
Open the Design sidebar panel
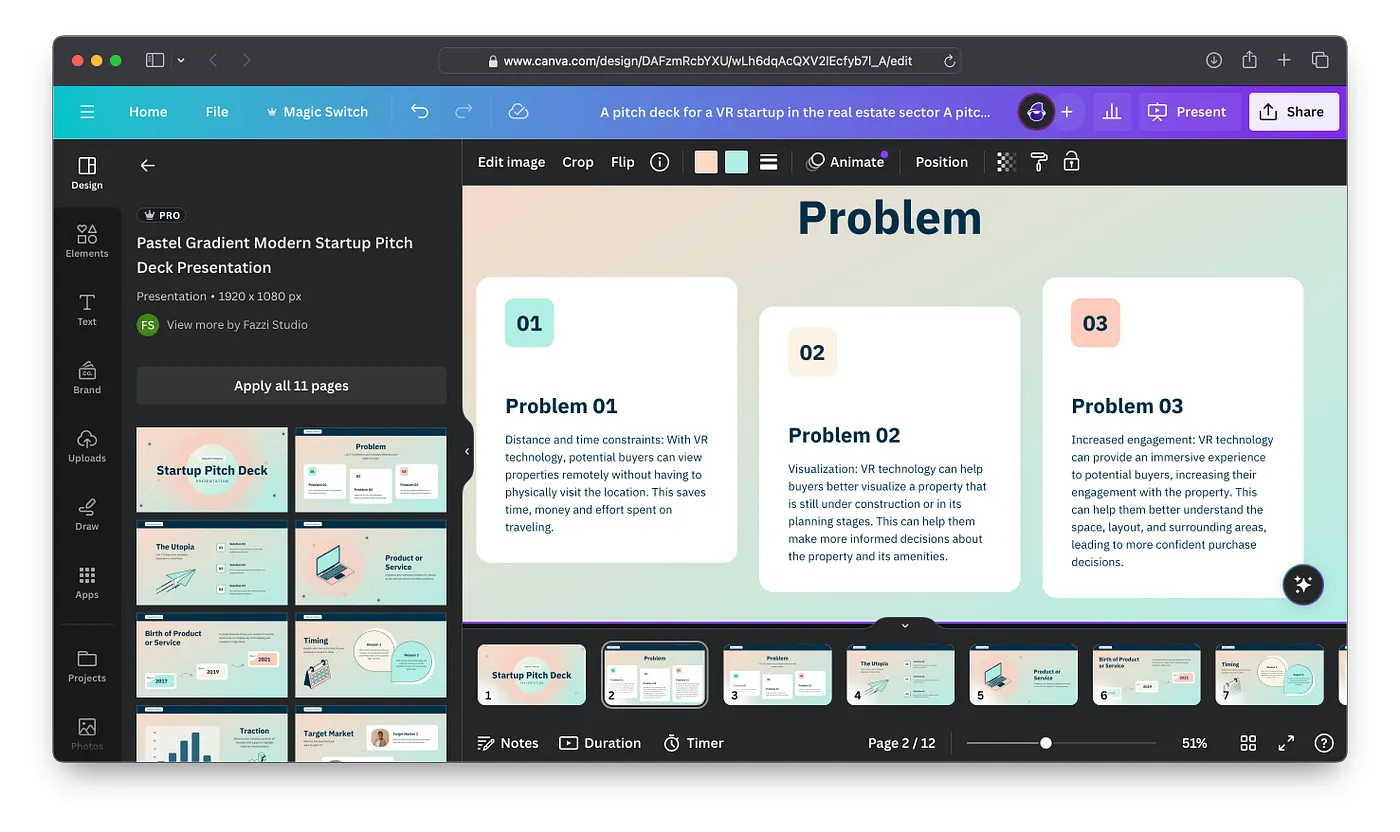(87, 172)
